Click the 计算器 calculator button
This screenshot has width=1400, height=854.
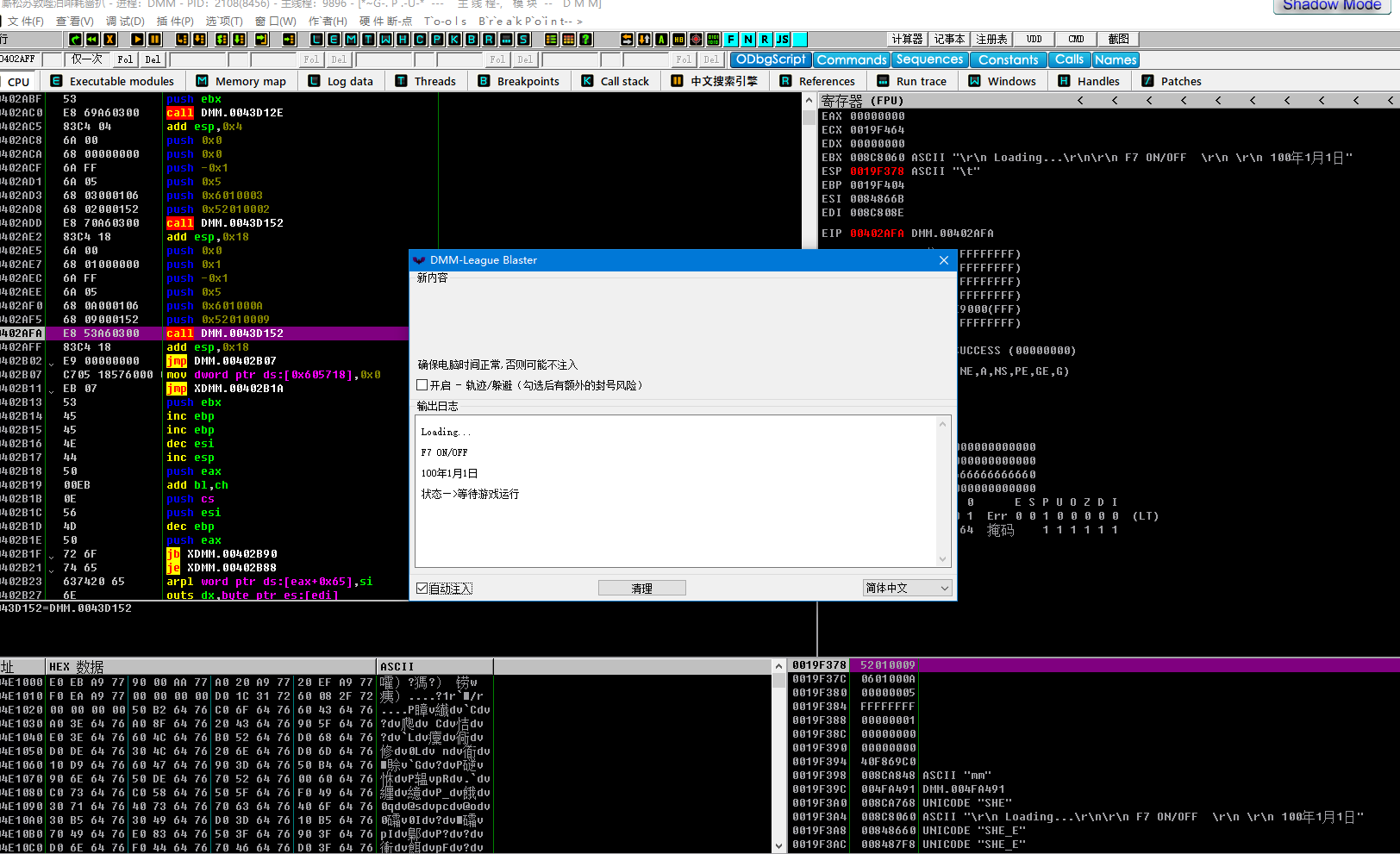[x=907, y=39]
